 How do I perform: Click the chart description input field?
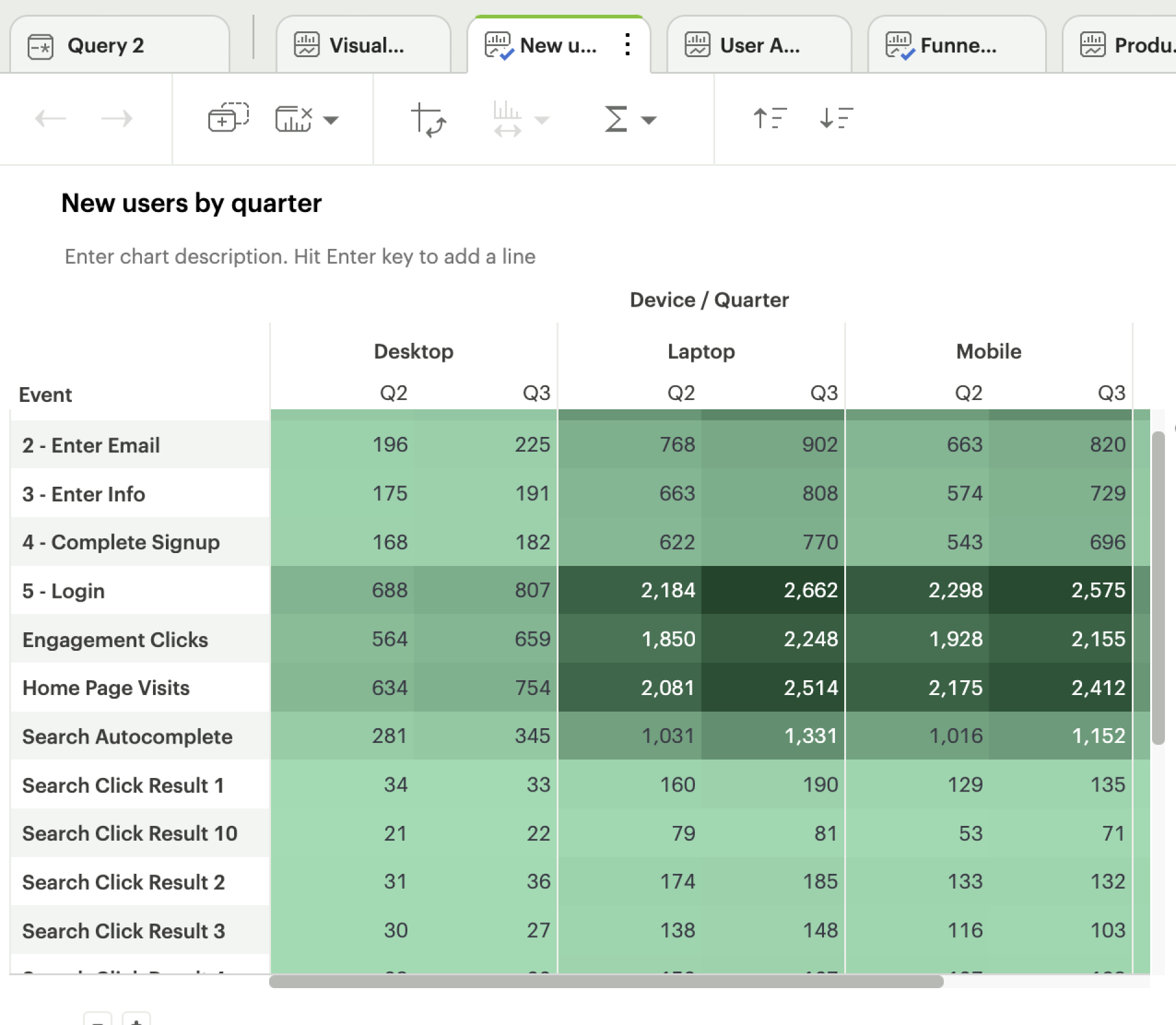(x=300, y=256)
